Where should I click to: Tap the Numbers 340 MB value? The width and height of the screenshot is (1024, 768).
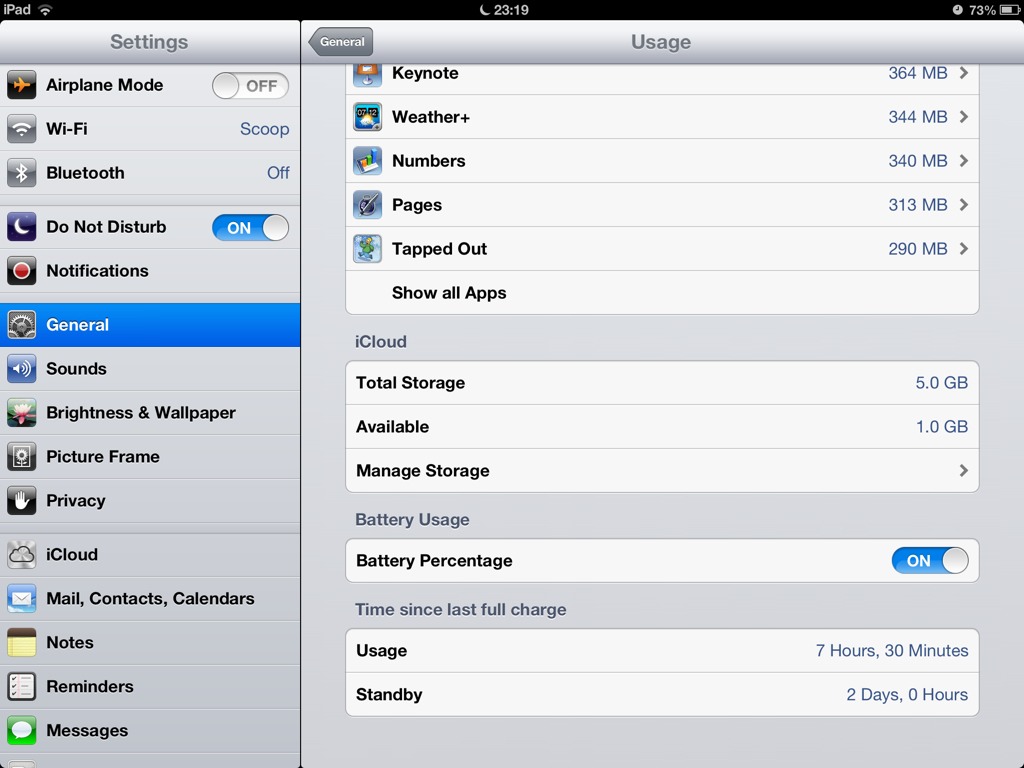tap(918, 161)
